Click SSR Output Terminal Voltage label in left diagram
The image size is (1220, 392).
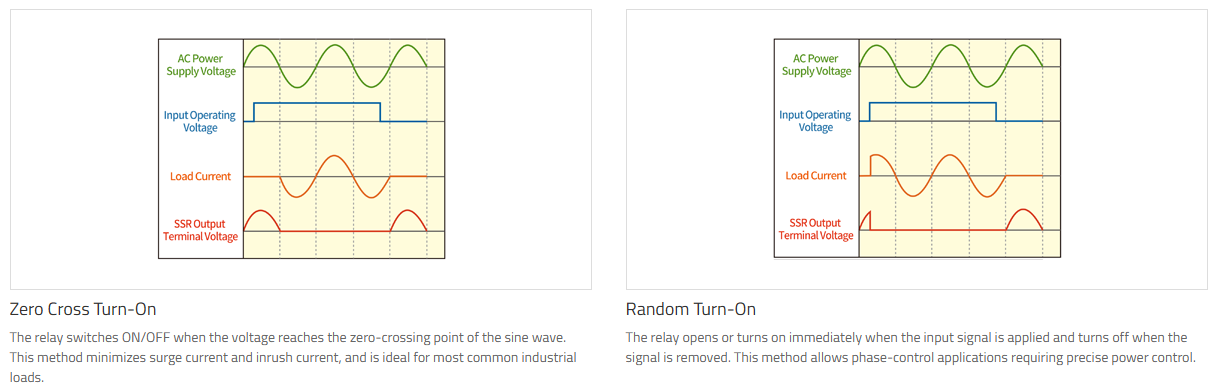[200, 230]
